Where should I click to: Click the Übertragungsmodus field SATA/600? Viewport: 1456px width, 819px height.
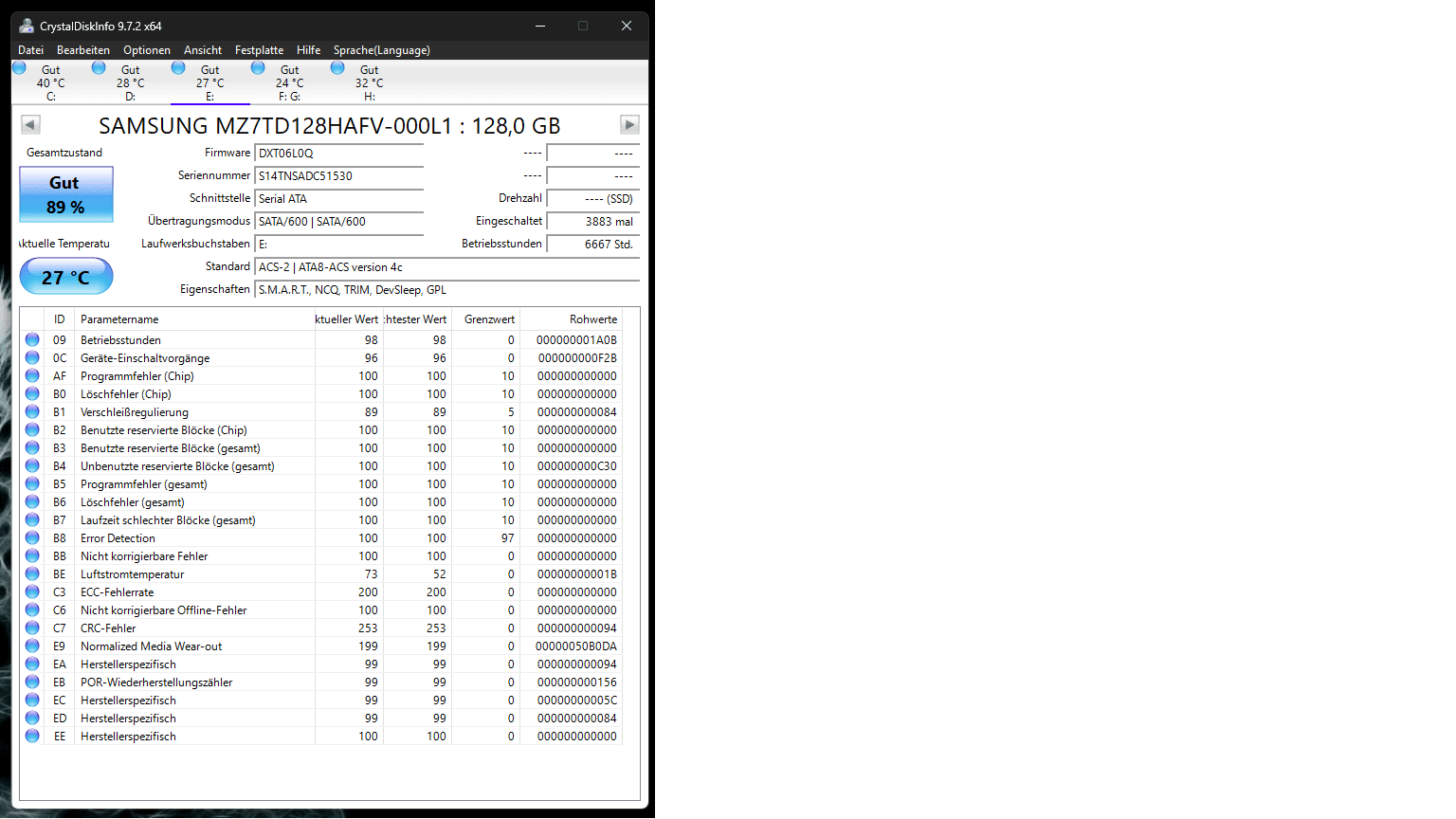[x=339, y=222]
